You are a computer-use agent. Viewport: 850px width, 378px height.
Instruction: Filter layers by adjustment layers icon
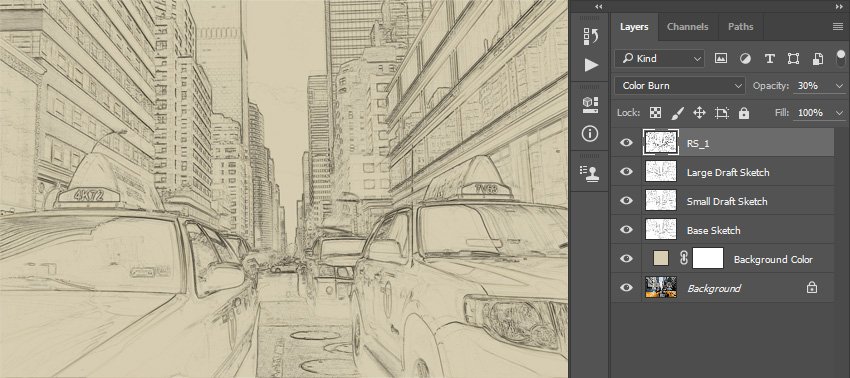tap(745, 59)
